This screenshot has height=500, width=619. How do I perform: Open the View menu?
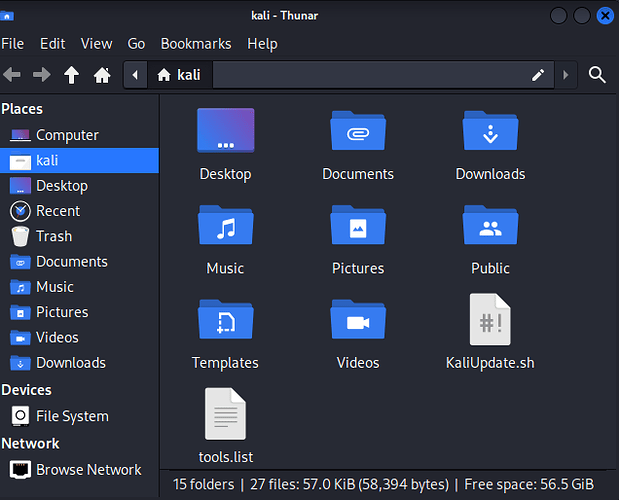96,44
